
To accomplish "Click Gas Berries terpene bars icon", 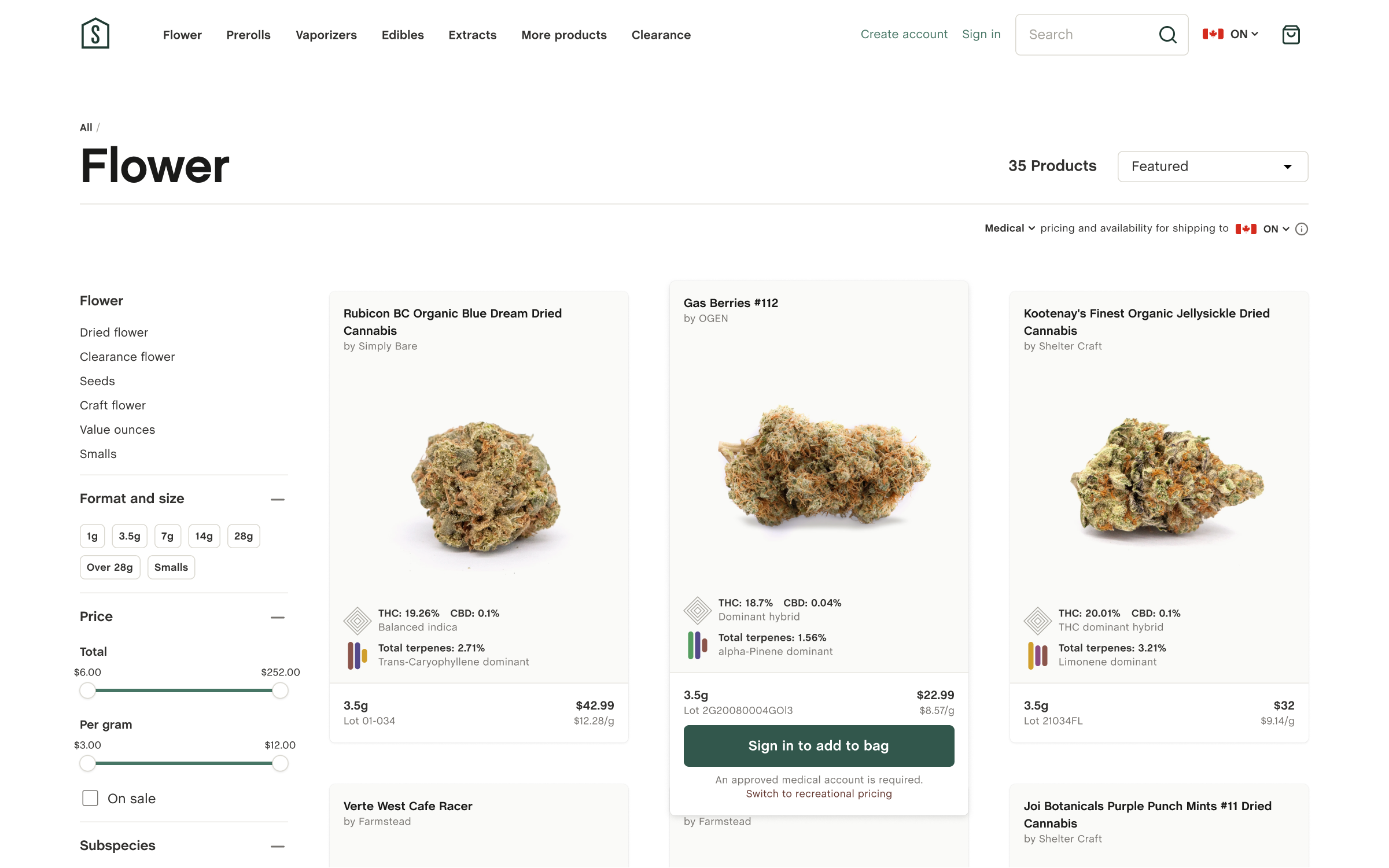I will [697, 645].
